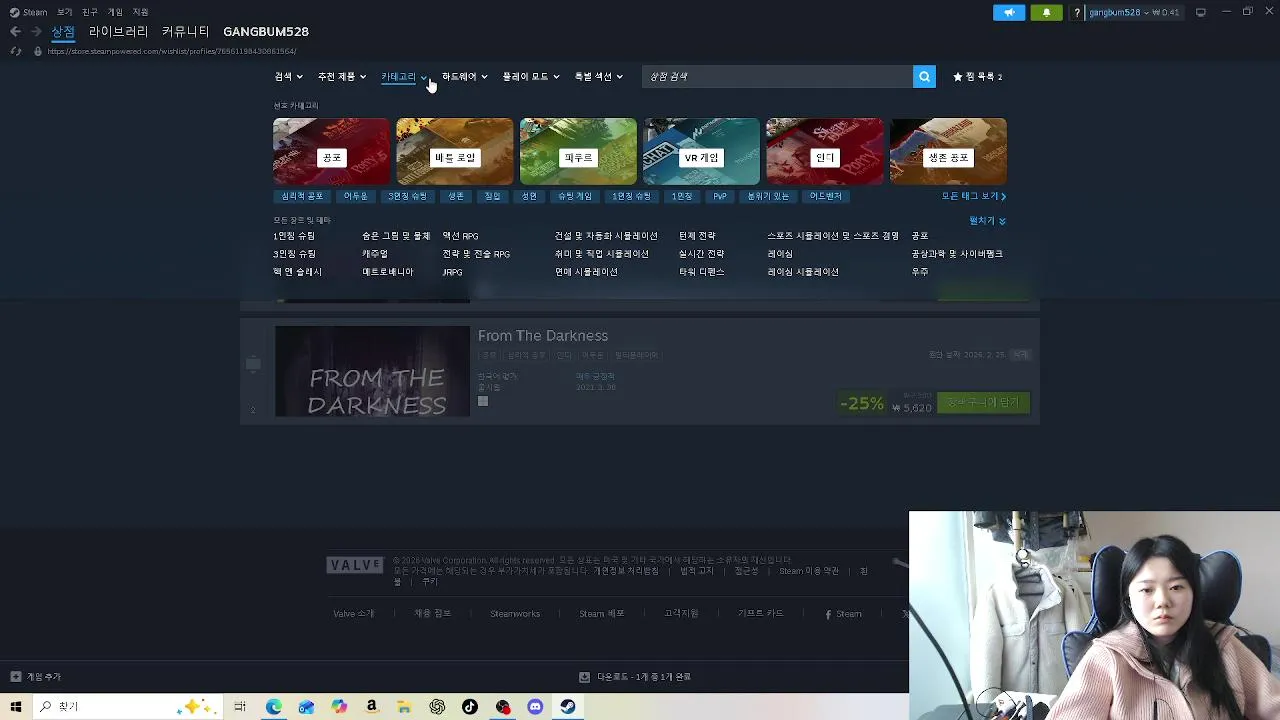Viewport: 1280px width, 720px height.
Task: Open the help question mark button
Action: 1077,12
